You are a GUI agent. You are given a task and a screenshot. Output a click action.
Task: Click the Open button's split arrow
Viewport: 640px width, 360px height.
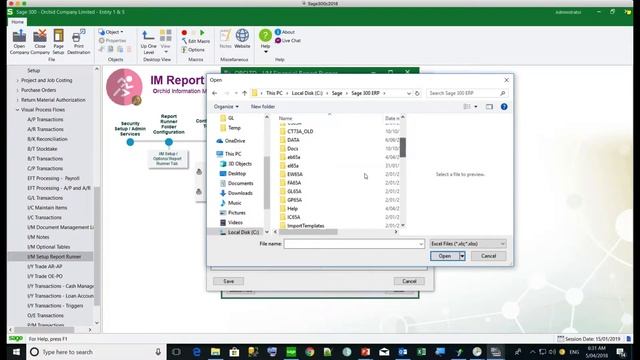[x=462, y=256]
